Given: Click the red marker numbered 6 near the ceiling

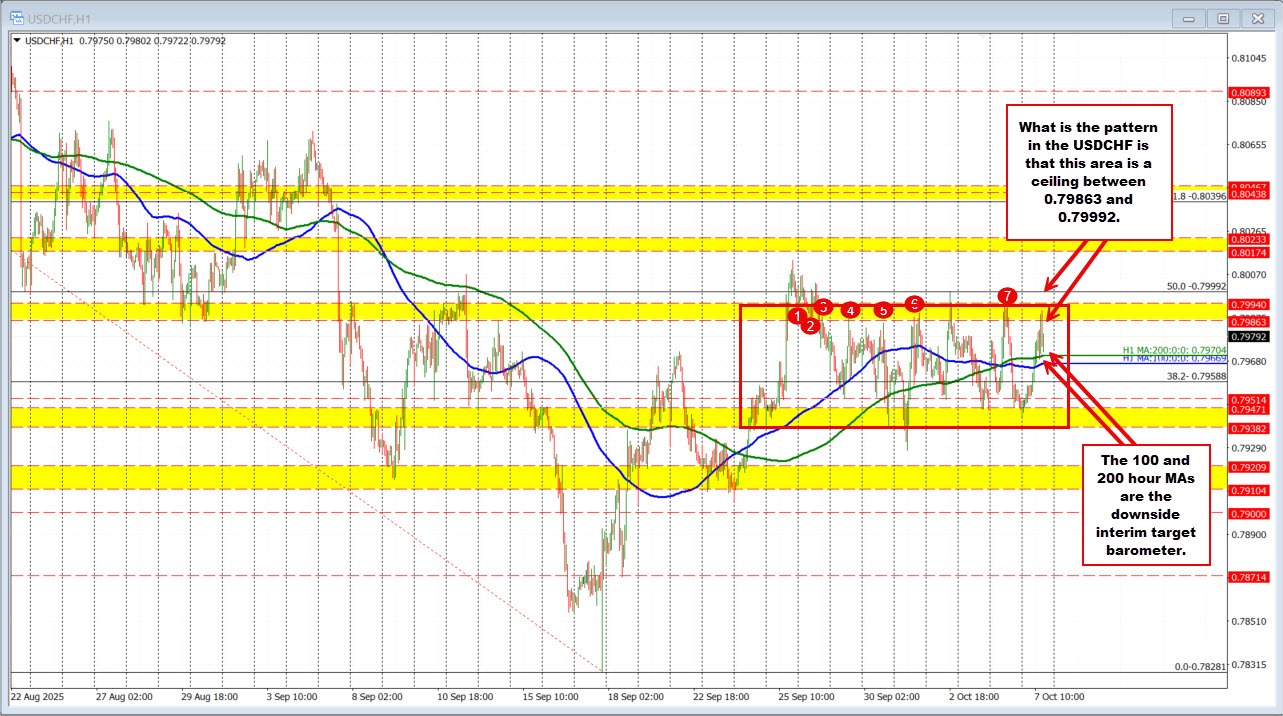Looking at the screenshot, I should pyautogui.click(x=914, y=304).
